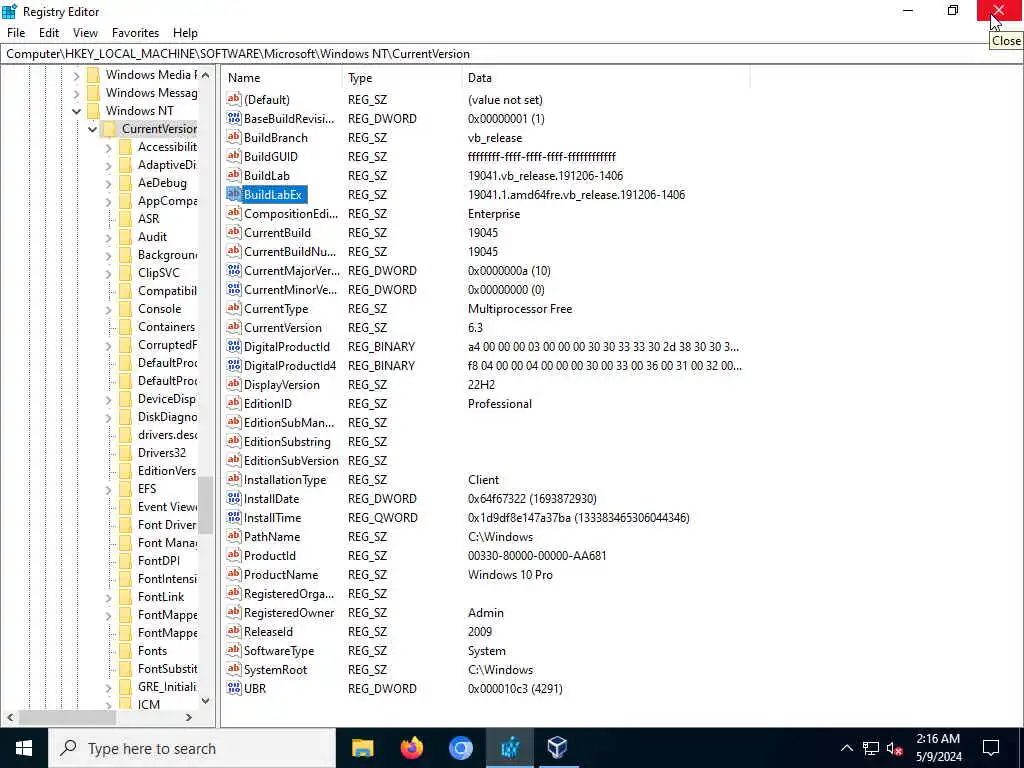Expand the GRE_Initialize subkey
This screenshot has width=1024, height=768.
click(x=108, y=688)
